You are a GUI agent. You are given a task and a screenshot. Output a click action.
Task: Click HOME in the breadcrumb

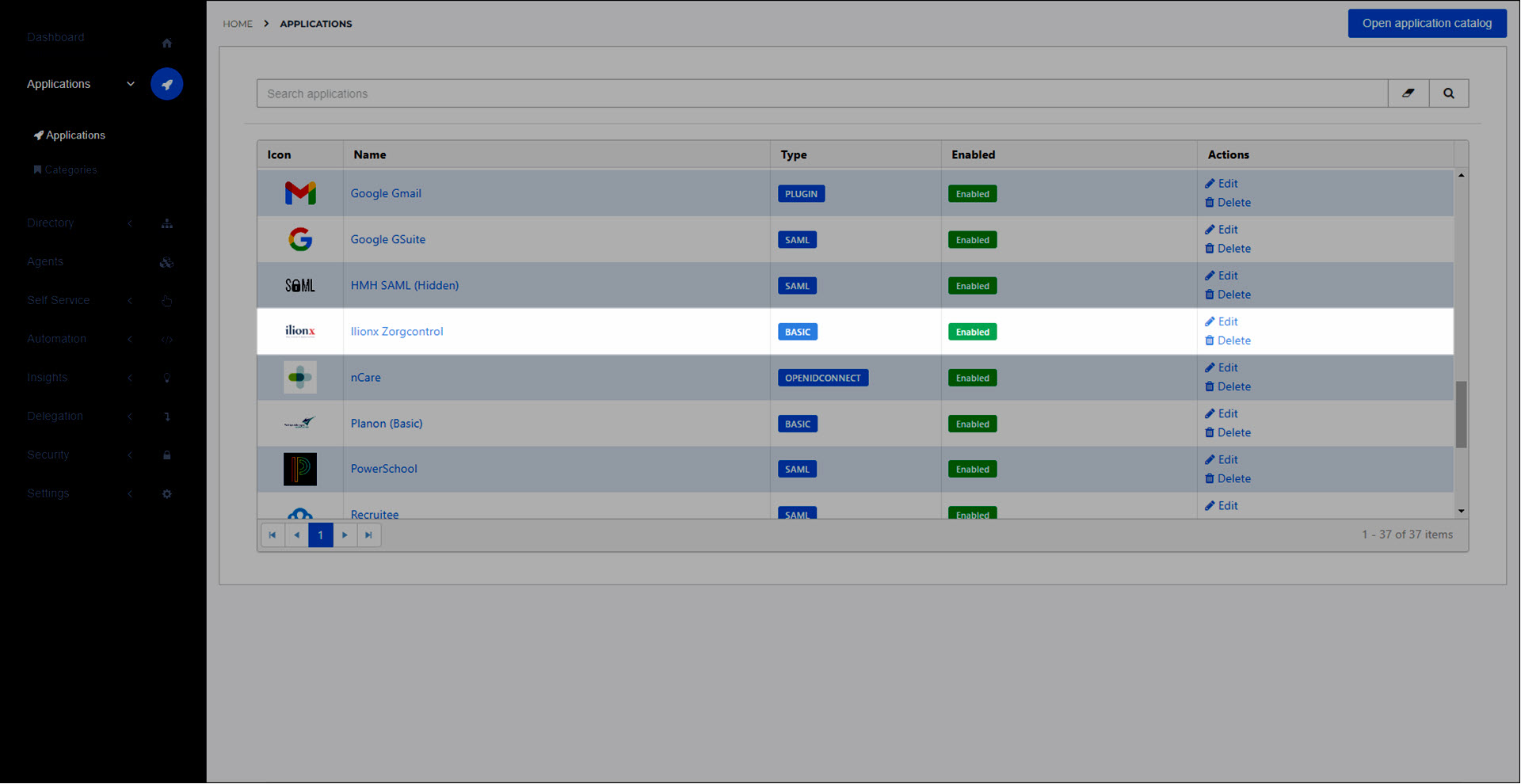[x=238, y=24]
